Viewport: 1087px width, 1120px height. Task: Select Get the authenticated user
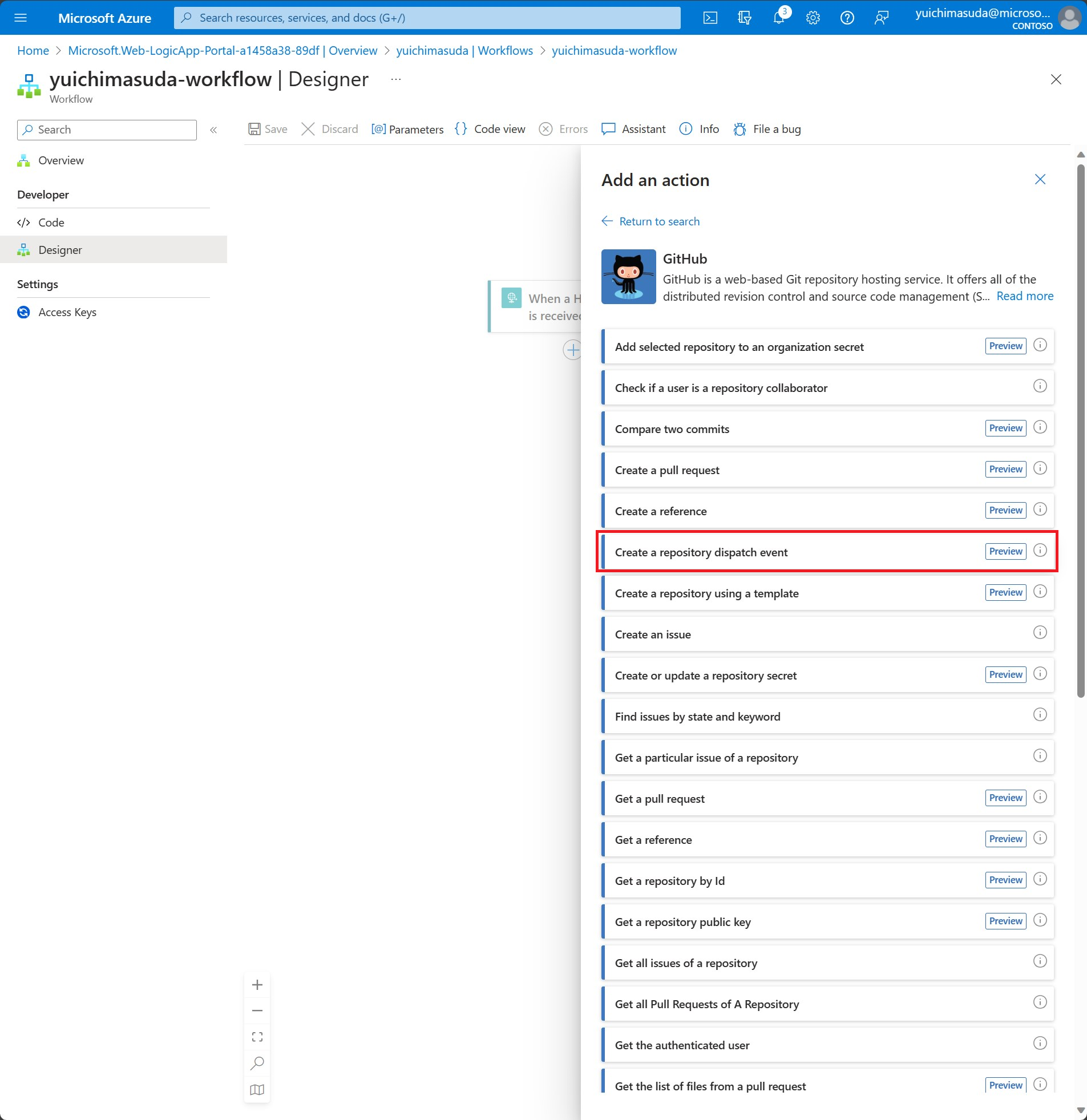[x=827, y=1045]
